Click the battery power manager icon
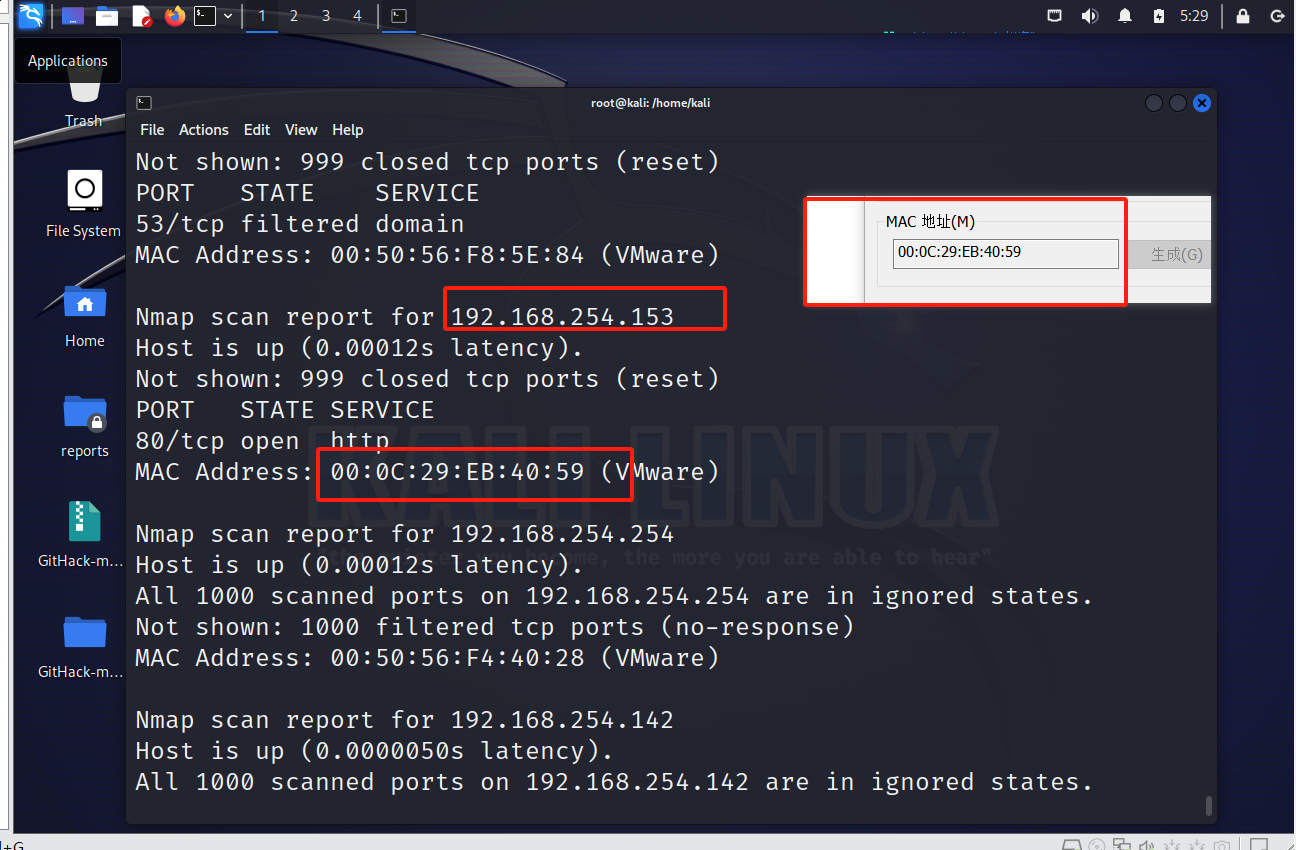The height and width of the screenshot is (850, 1296). 1159,16
